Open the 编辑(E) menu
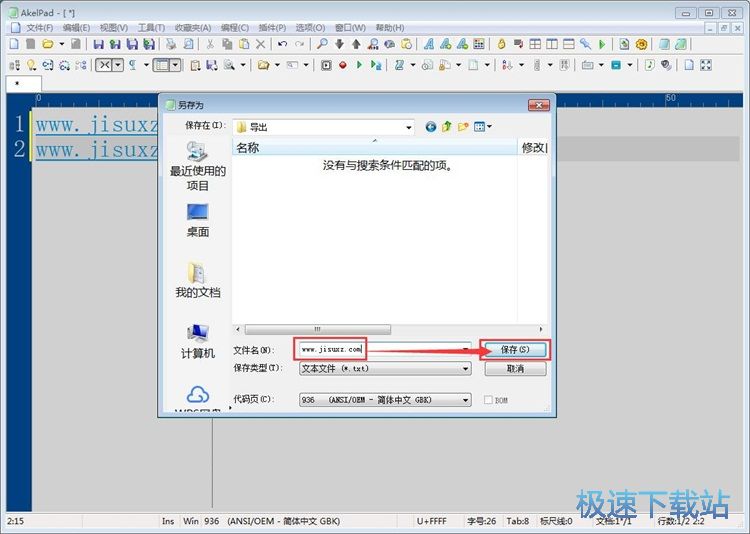This screenshot has height=534, width=750. (x=77, y=28)
